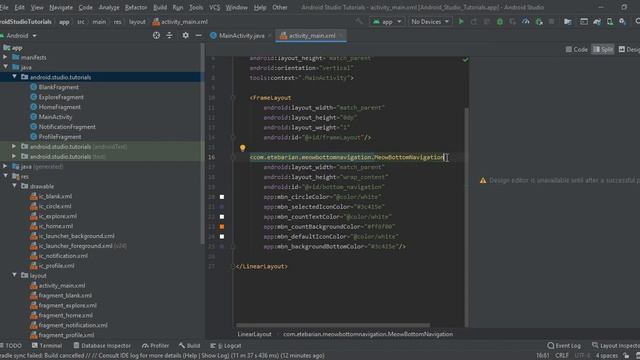Click the yellow lightbulb quick-fix icon
This screenshot has width=640, height=360.
(242, 148)
